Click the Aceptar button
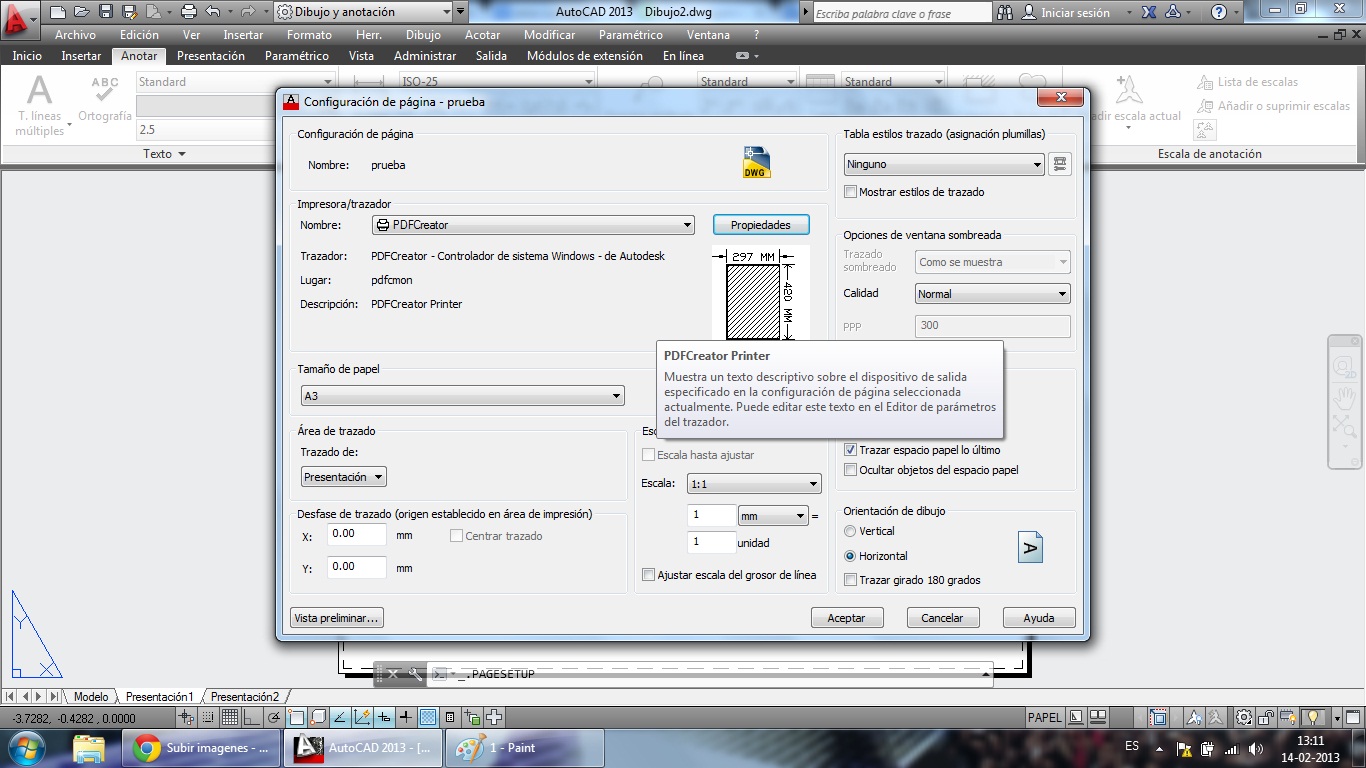The image size is (1366, 768). coord(846,618)
